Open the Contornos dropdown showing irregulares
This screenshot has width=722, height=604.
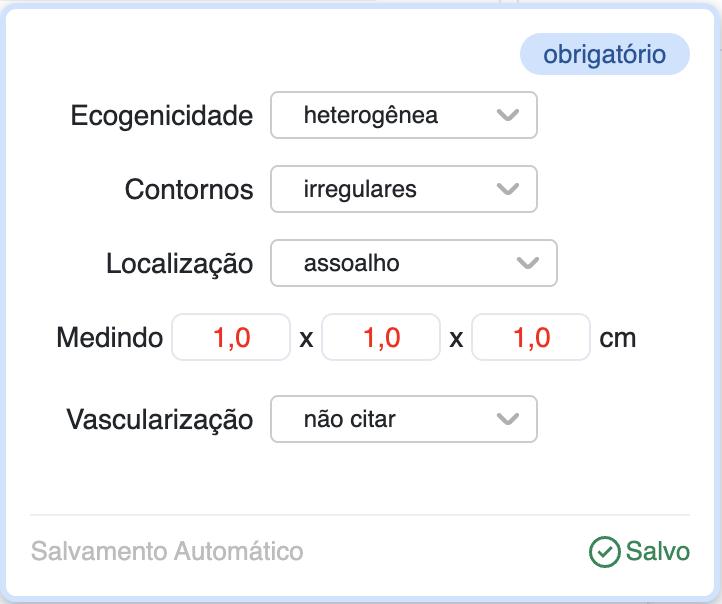403,189
